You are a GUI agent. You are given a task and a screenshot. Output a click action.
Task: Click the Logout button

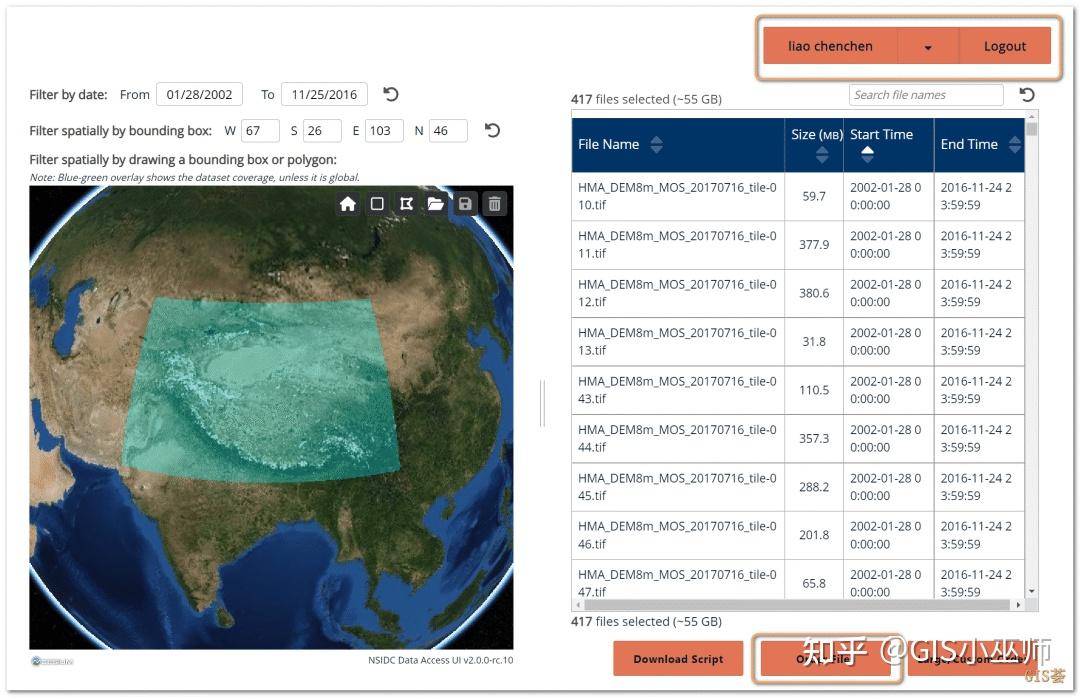(1005, 46)
